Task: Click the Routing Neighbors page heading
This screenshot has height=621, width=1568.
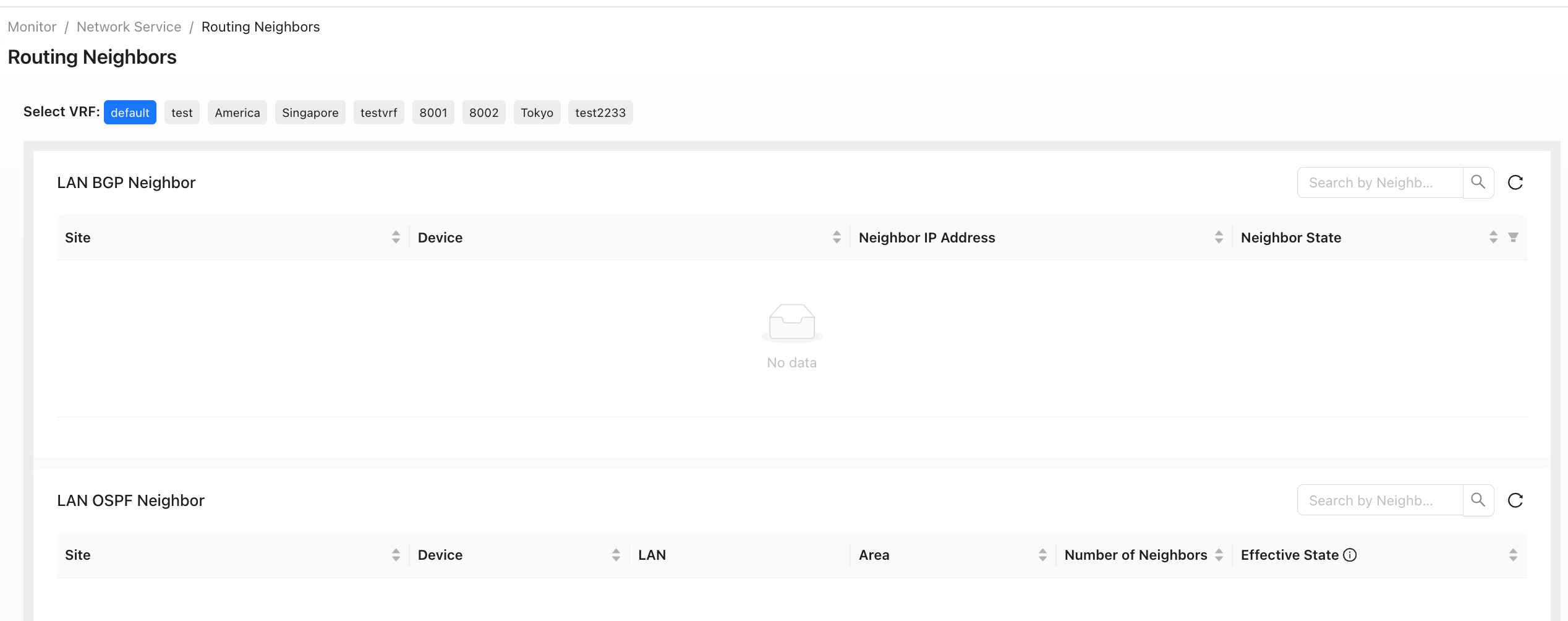Action: [92, 57]
